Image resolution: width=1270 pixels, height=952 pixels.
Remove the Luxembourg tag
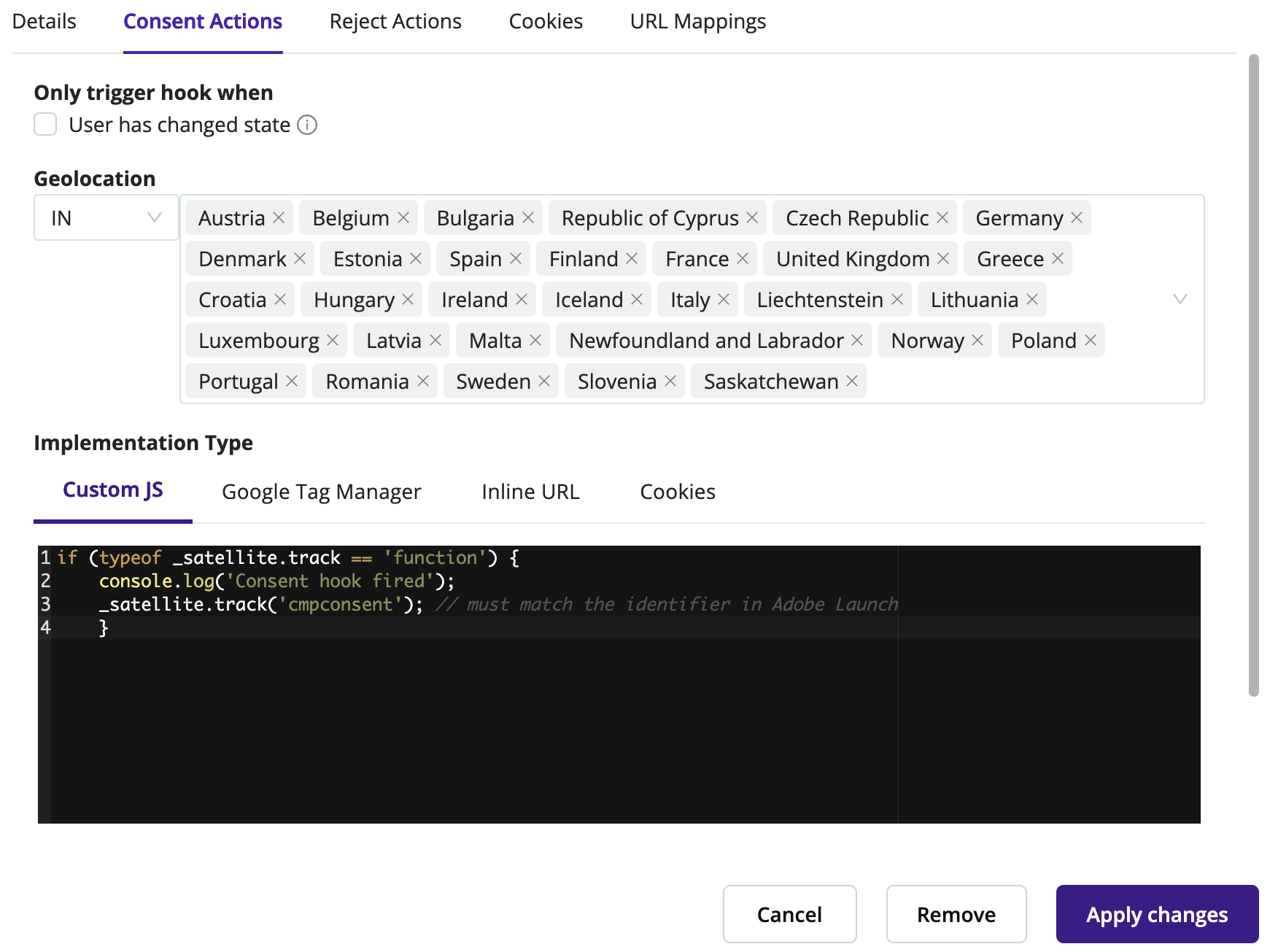pos(333,340)
